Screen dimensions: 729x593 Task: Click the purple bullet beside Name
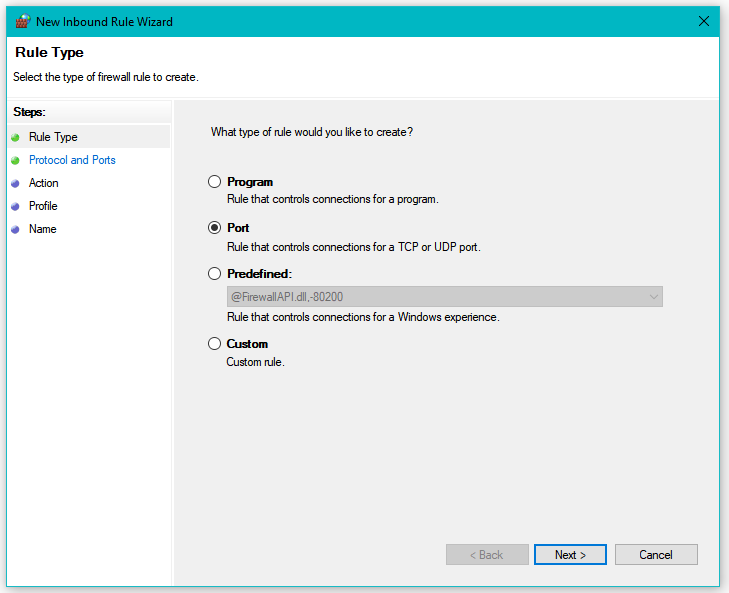(x=15, y=230)
